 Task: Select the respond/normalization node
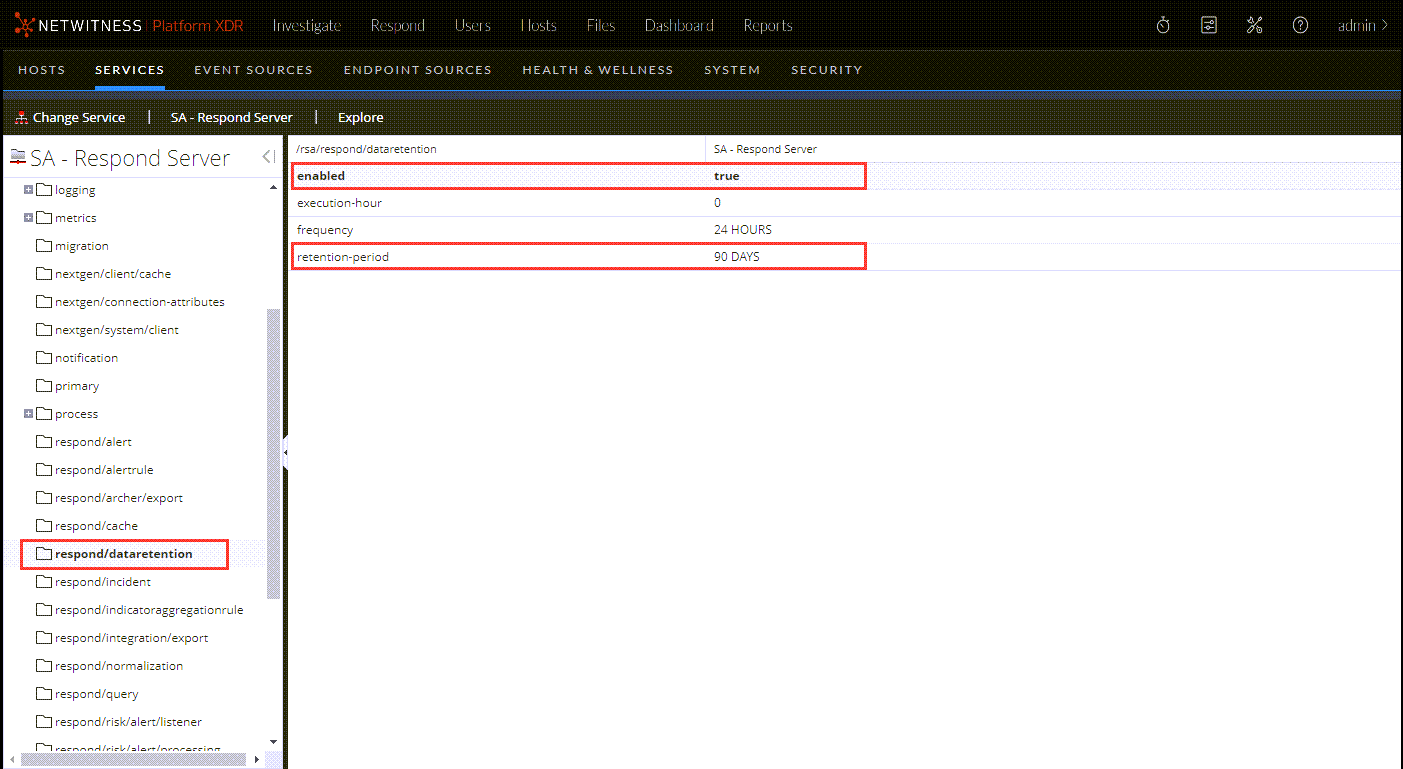[x=119, y=666]
